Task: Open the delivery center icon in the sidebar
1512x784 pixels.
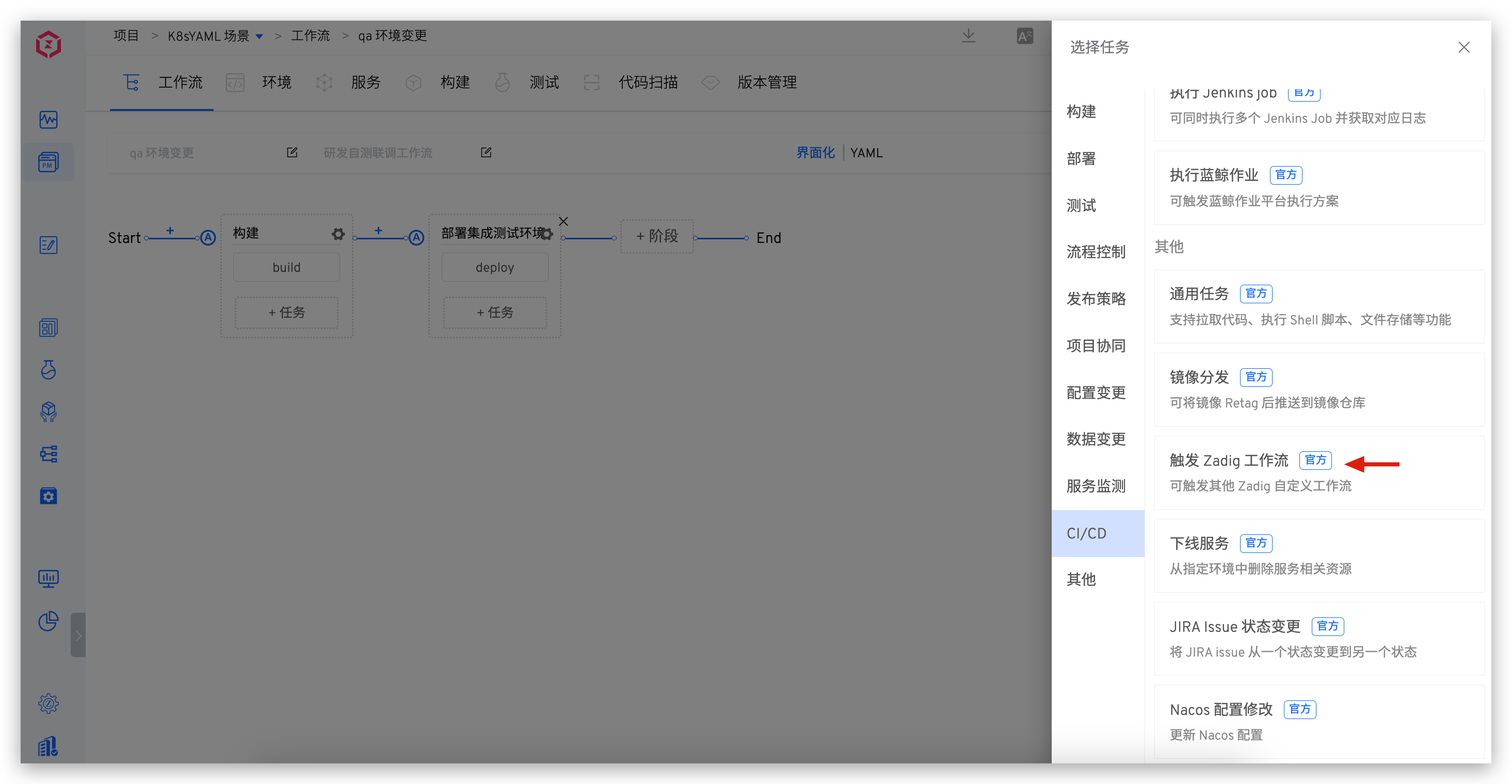Action: 48,412
